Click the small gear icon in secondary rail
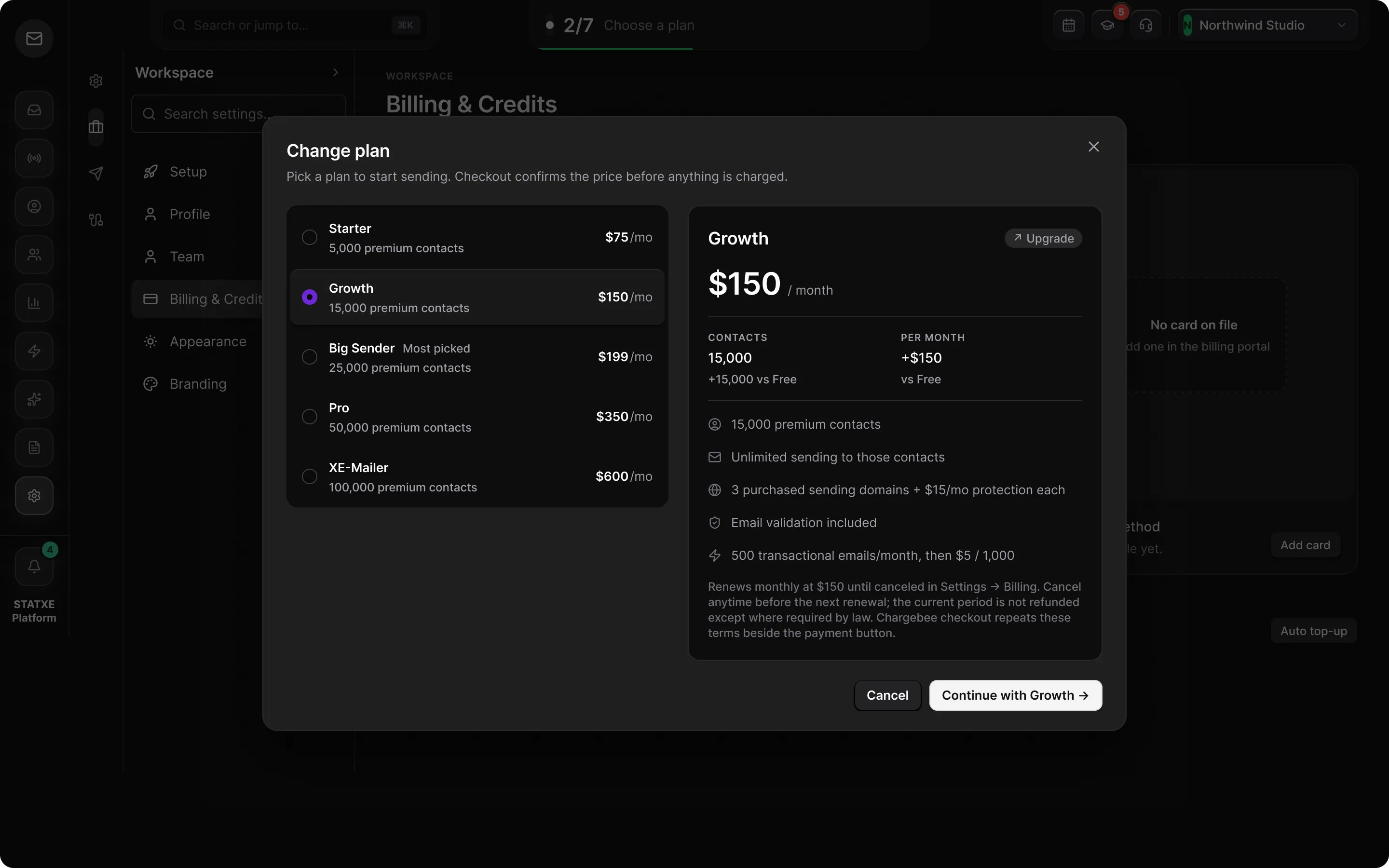 tap(96, 81)
